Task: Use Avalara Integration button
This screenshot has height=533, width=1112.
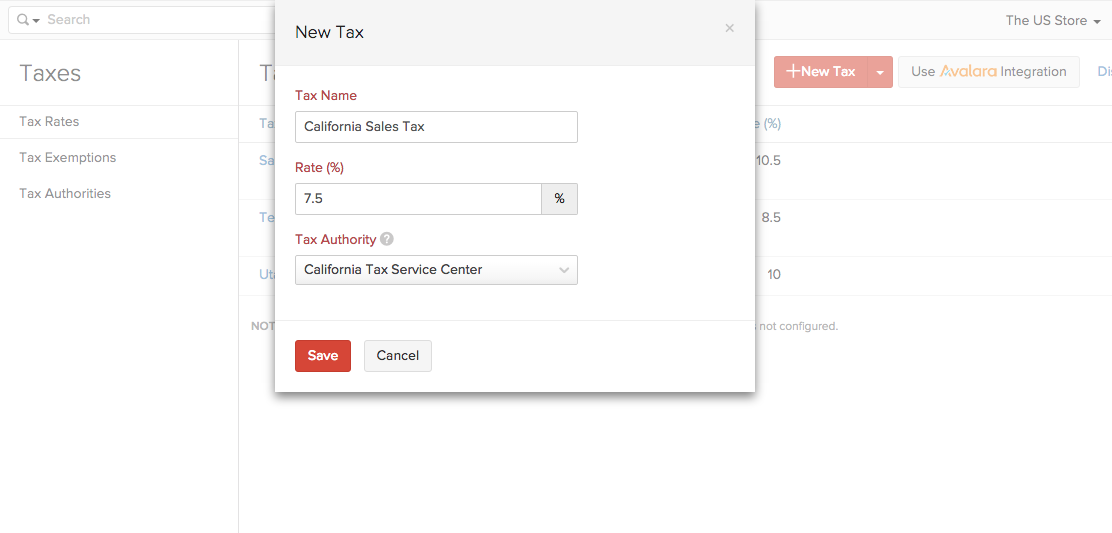Action: 988,72
